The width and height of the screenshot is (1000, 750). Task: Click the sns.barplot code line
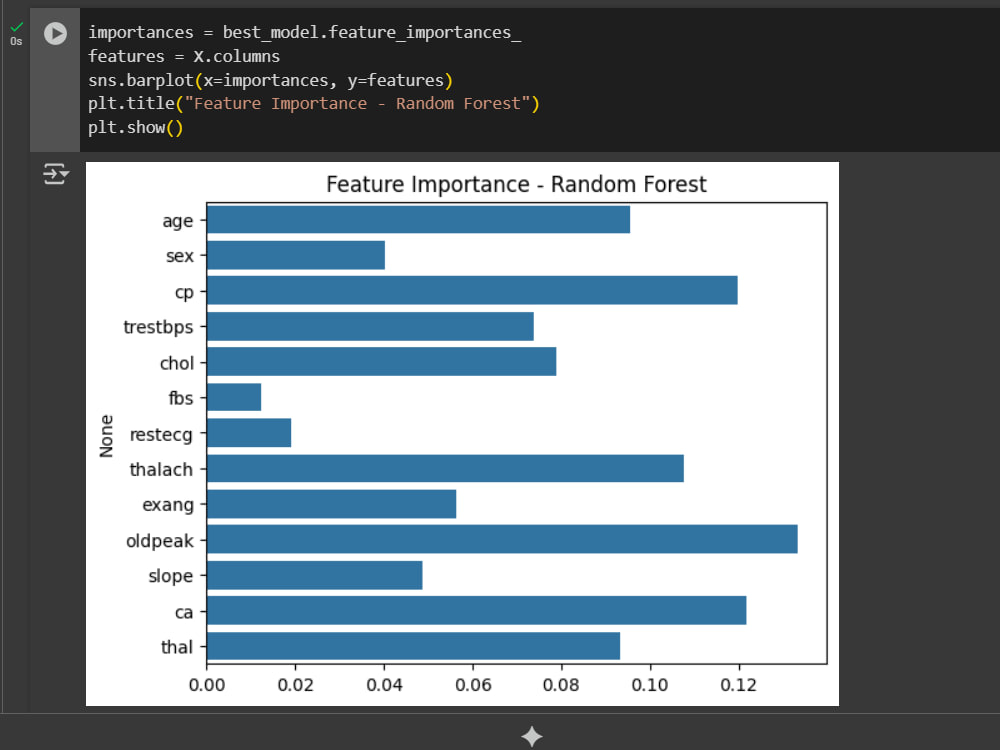[270, 80]
